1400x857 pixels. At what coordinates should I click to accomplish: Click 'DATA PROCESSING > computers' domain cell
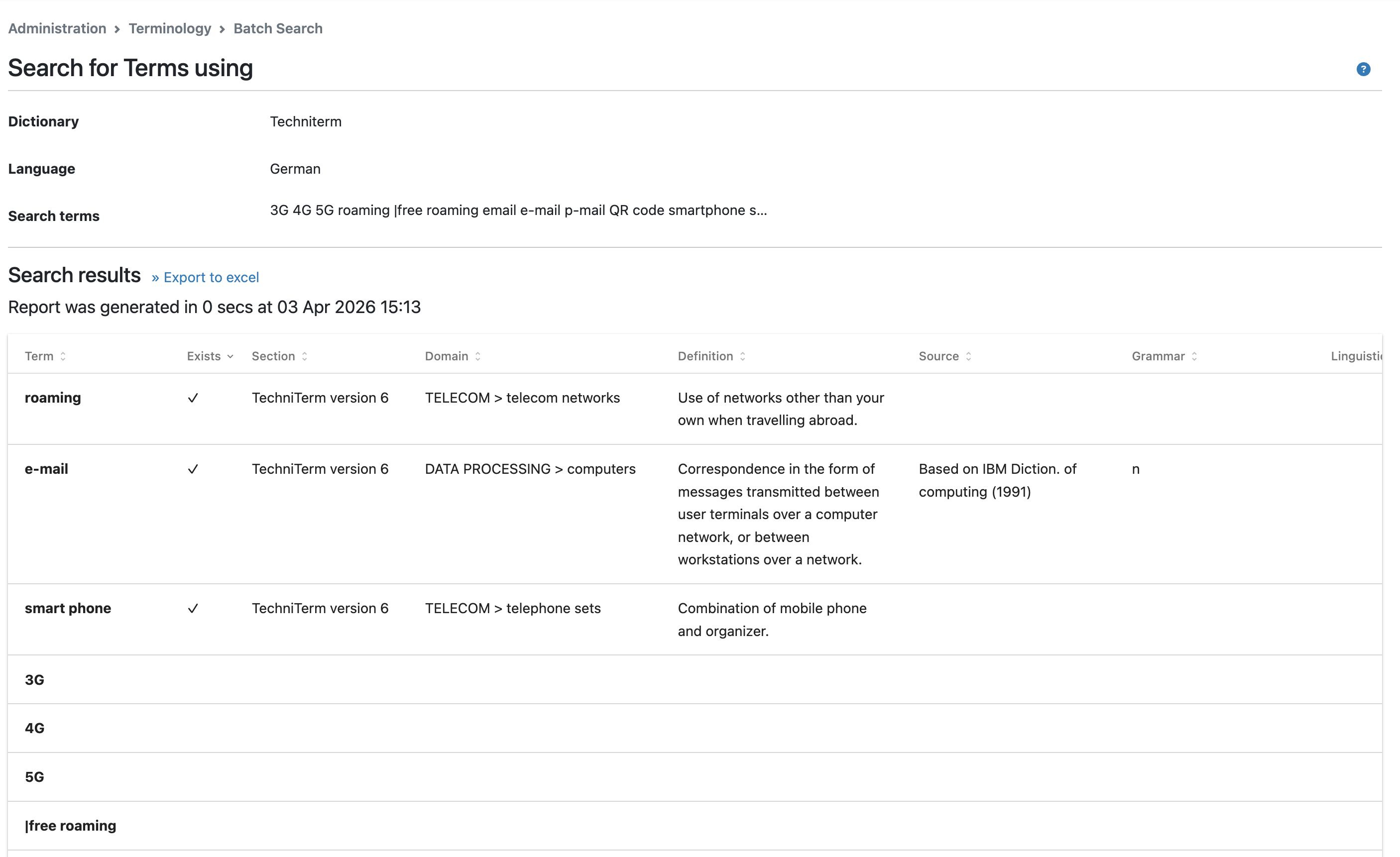[x=530, y=468]
